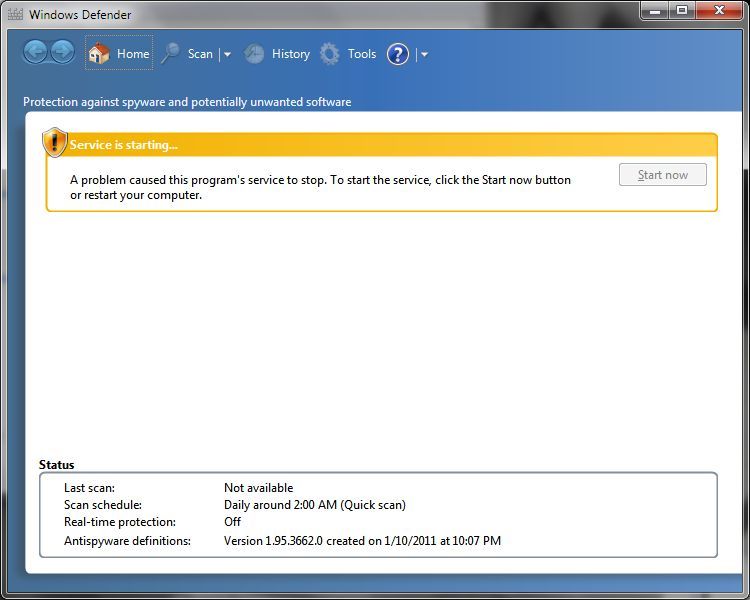Click the 'Service is starting...' banner text
Screen dimensions: 750x600
pos(123,145)
